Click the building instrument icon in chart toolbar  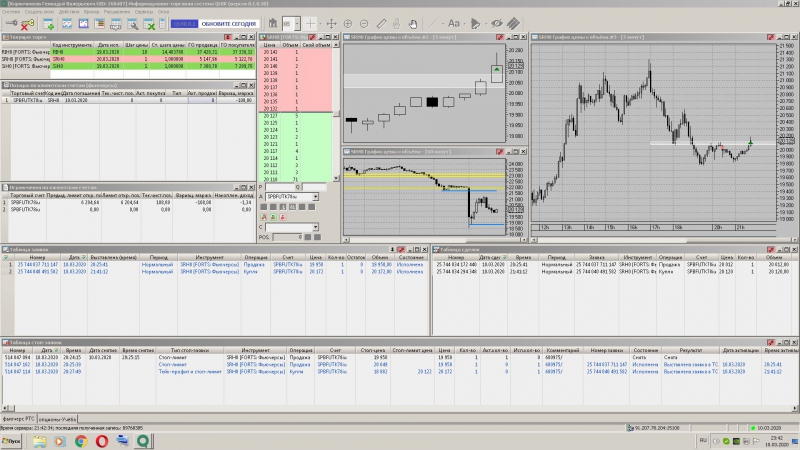point(273,23)
